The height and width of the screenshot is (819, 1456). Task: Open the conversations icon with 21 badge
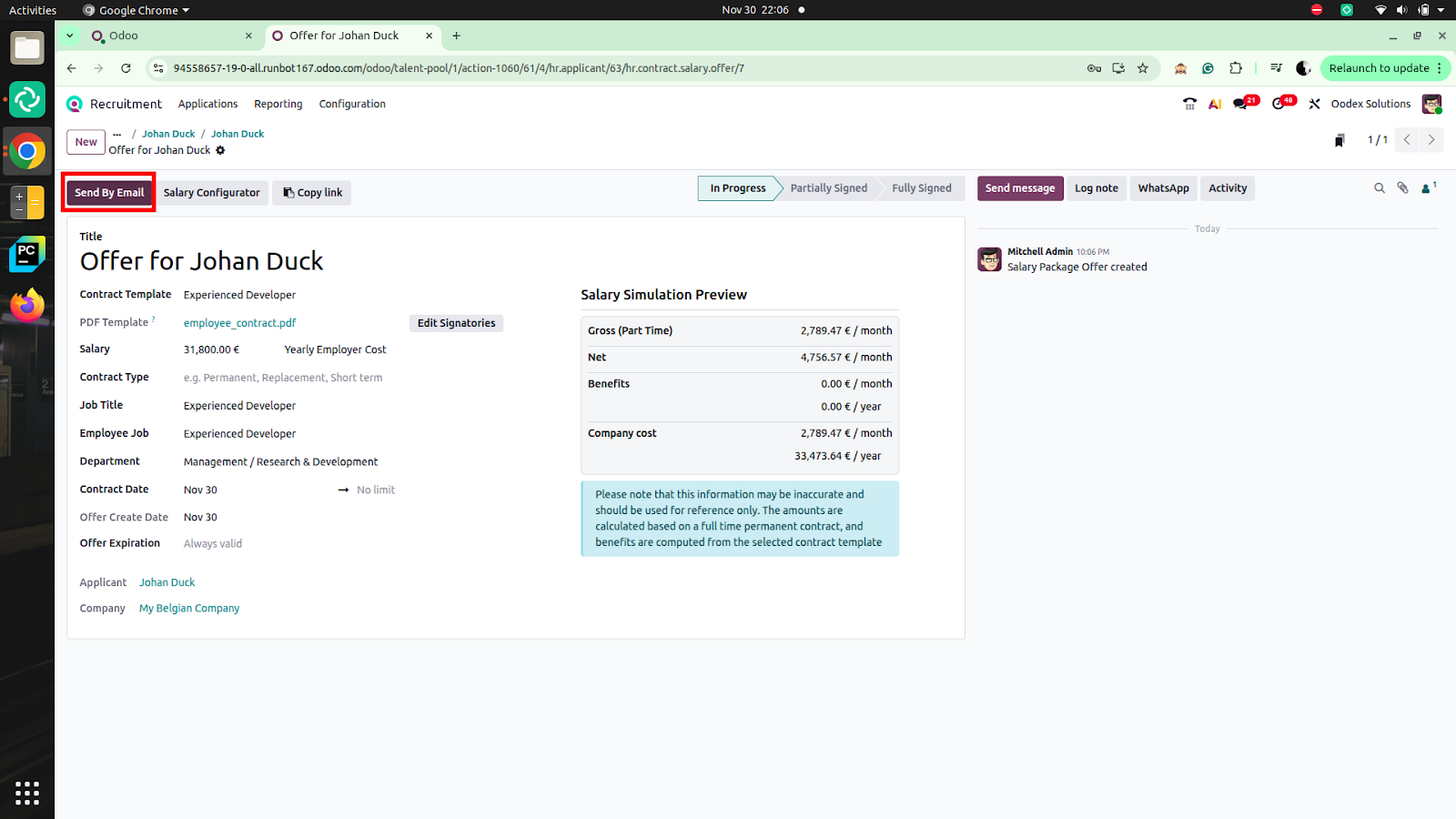(x=1243, y=104)
